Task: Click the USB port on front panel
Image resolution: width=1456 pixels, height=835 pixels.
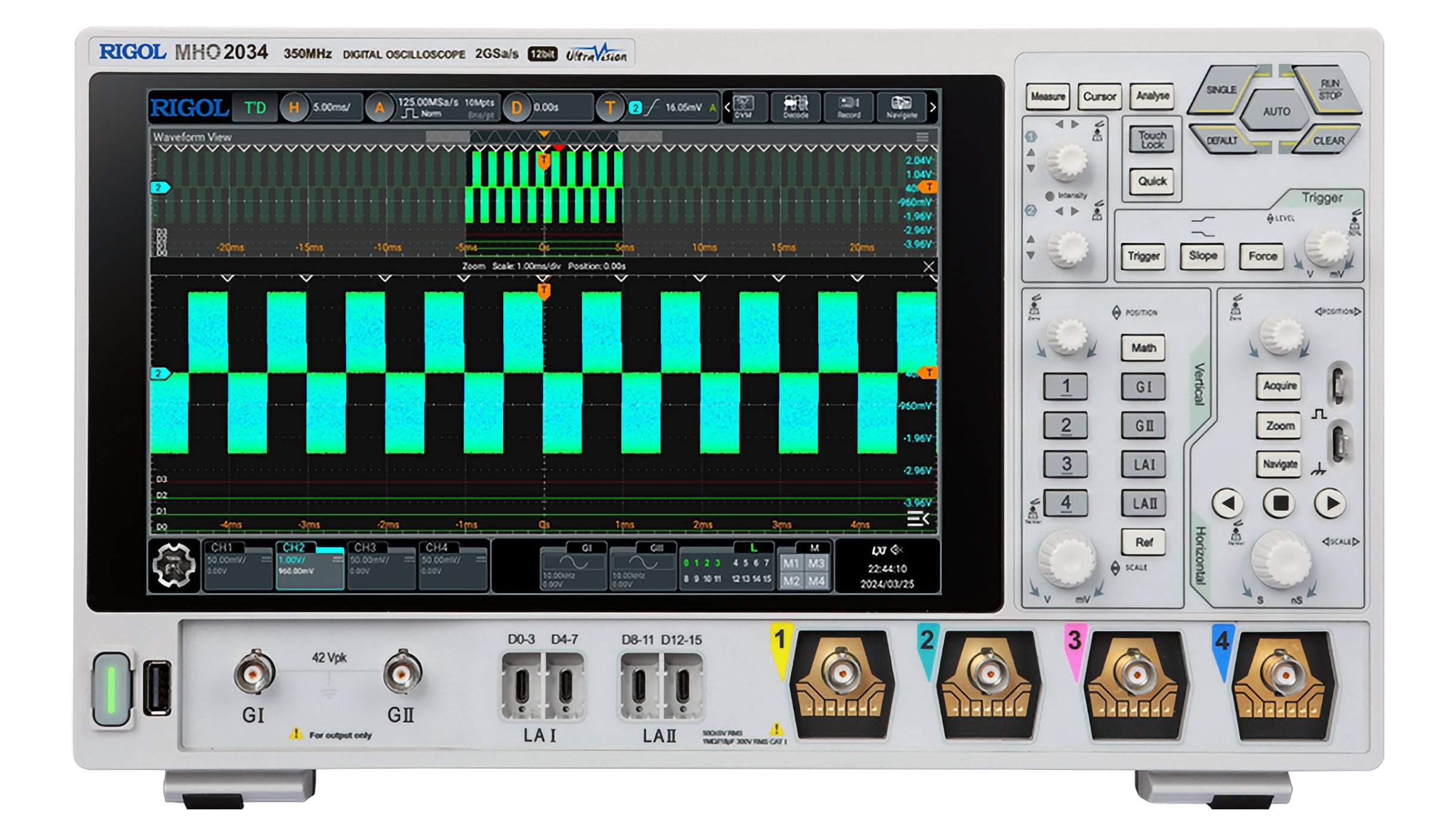Action: click(x=158, y=688)
